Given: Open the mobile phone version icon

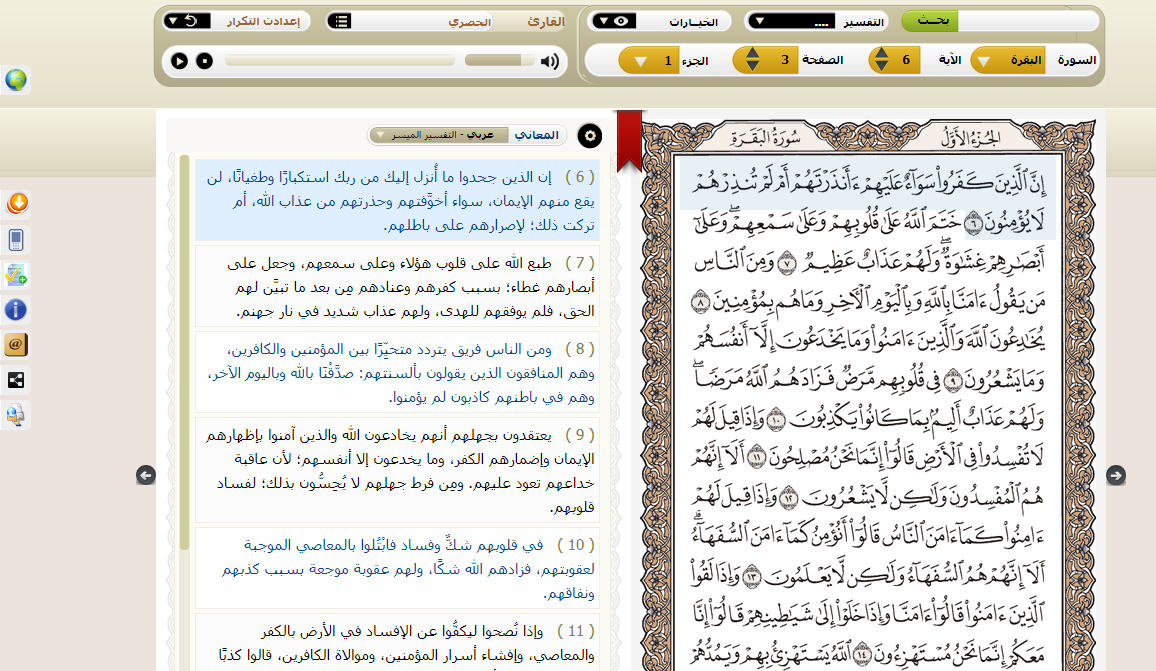Looking at the screenshot, I should [x=16, y=240].
